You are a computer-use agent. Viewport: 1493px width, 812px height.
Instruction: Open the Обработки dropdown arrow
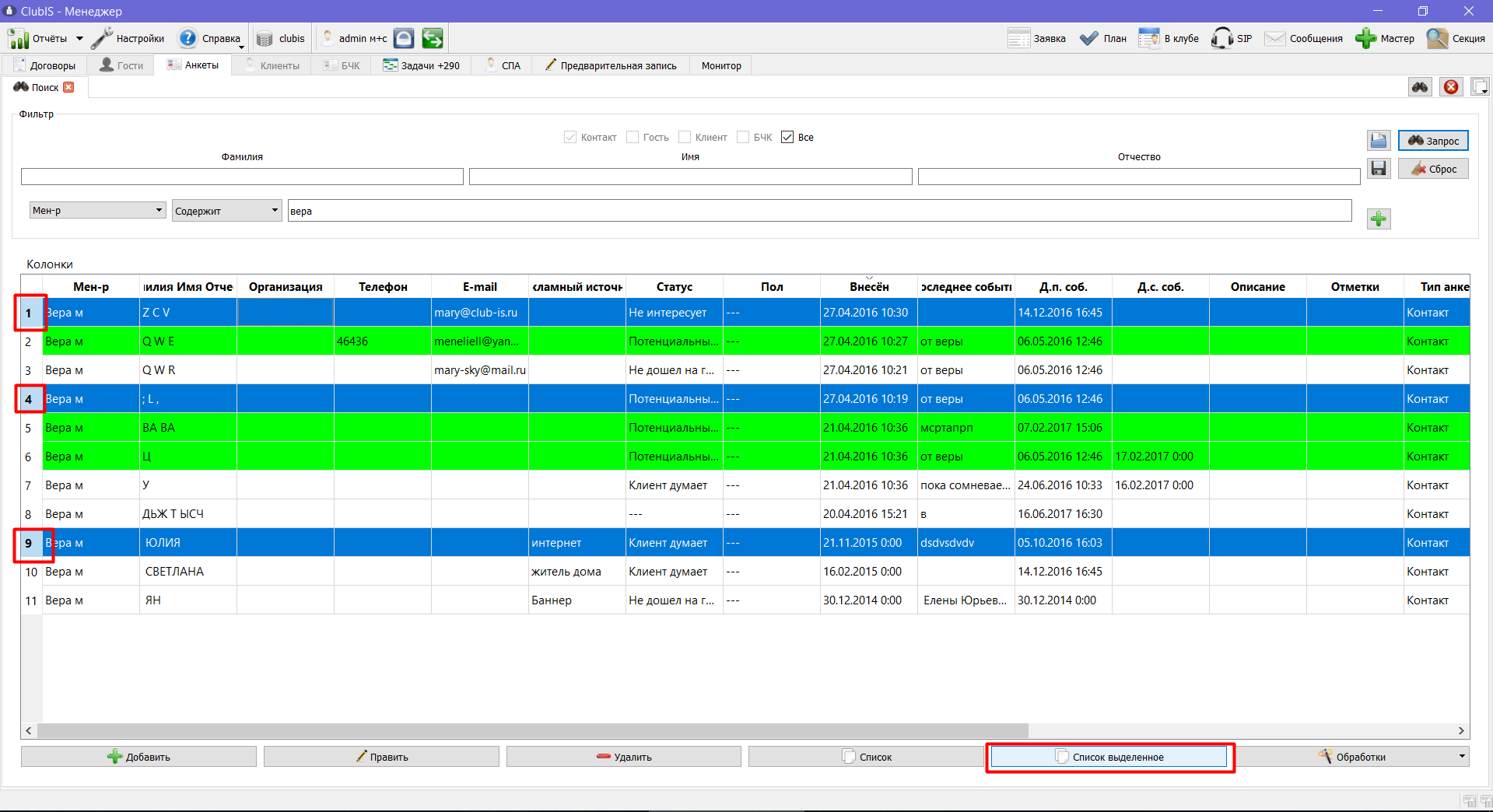(1462, 756)
